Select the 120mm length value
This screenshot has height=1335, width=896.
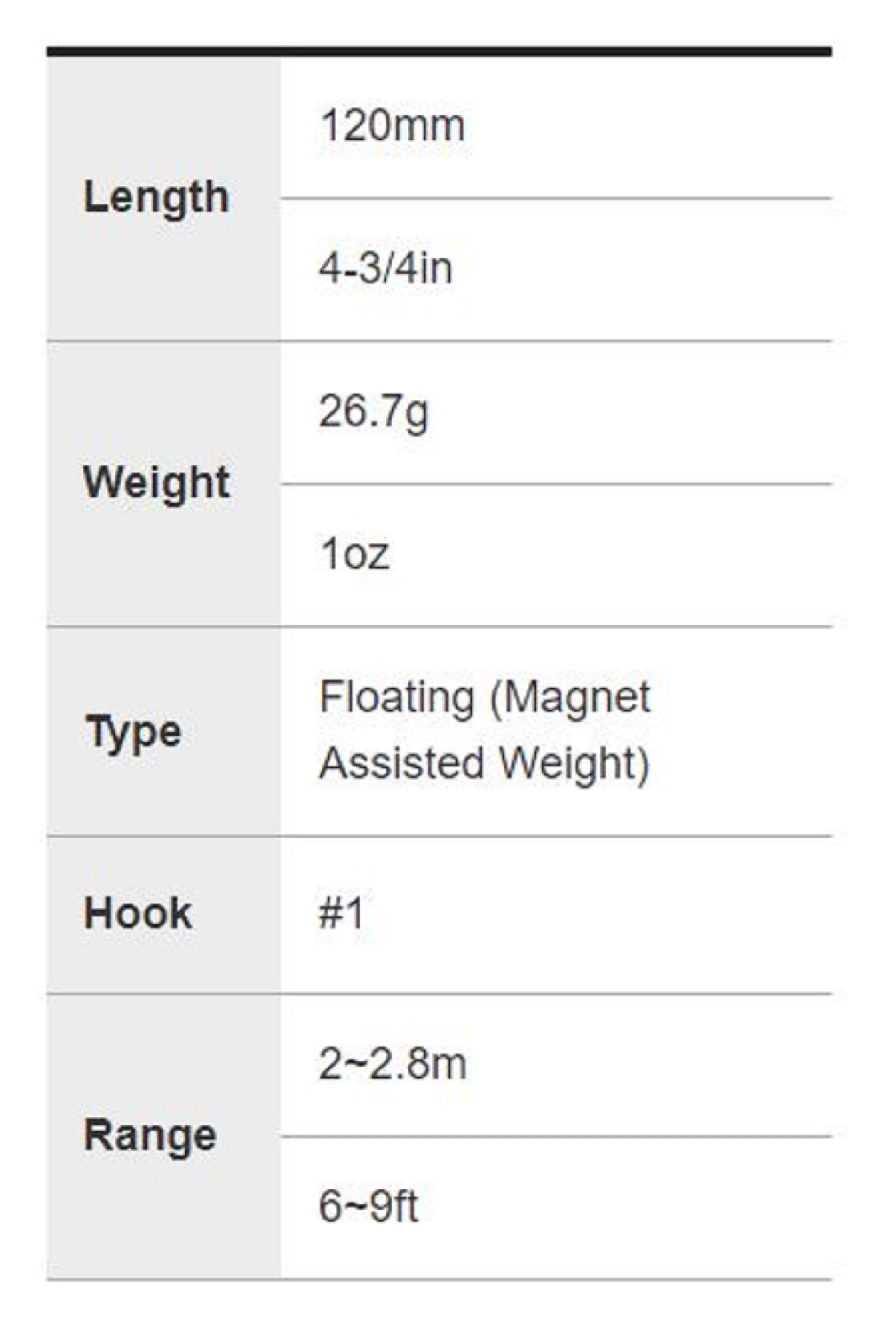tap(392, 125)
